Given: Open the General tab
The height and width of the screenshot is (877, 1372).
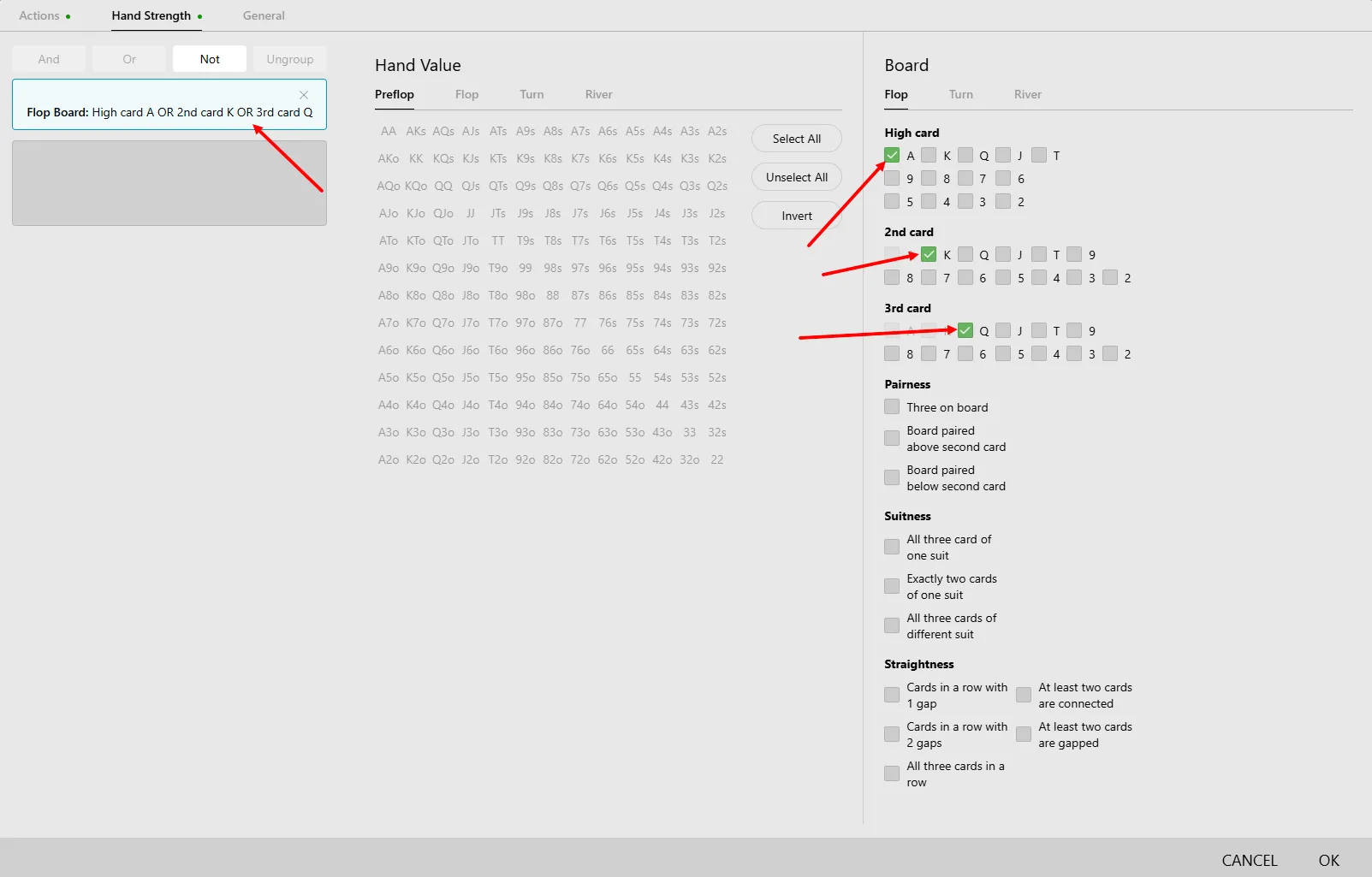Looking at the screenshot, I should coord(264,15).
